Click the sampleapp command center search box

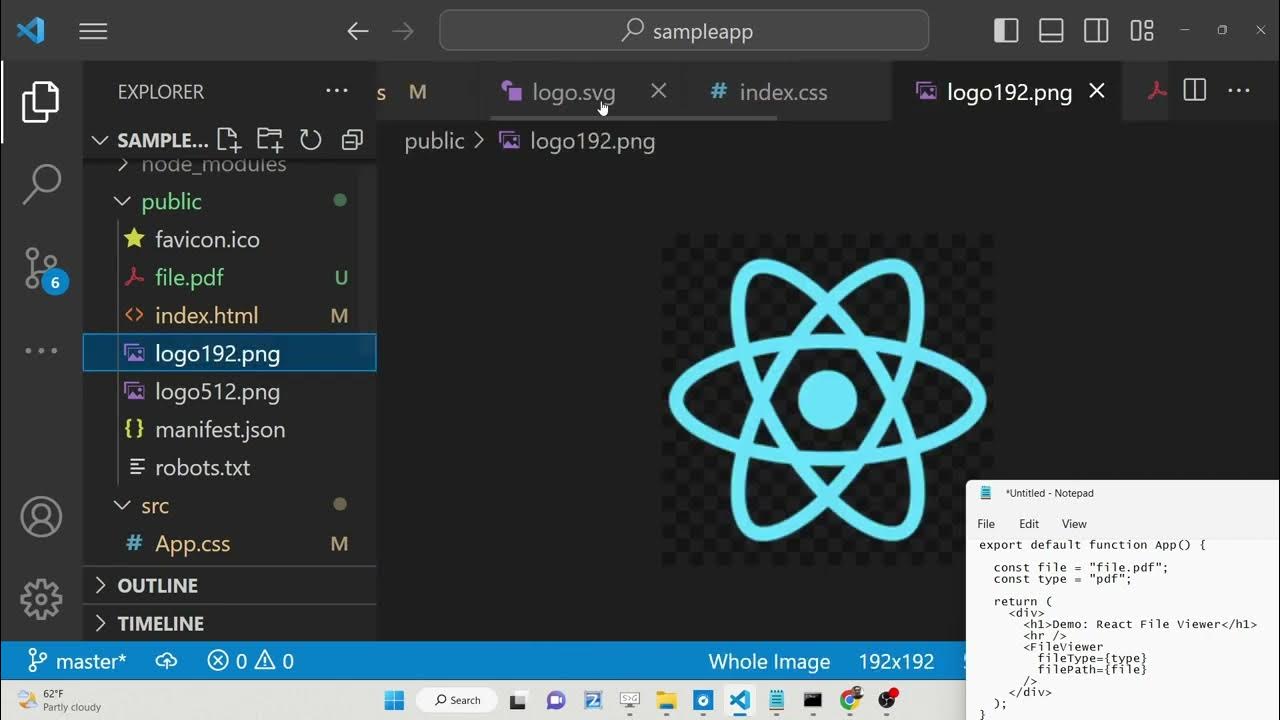(684, 31)
